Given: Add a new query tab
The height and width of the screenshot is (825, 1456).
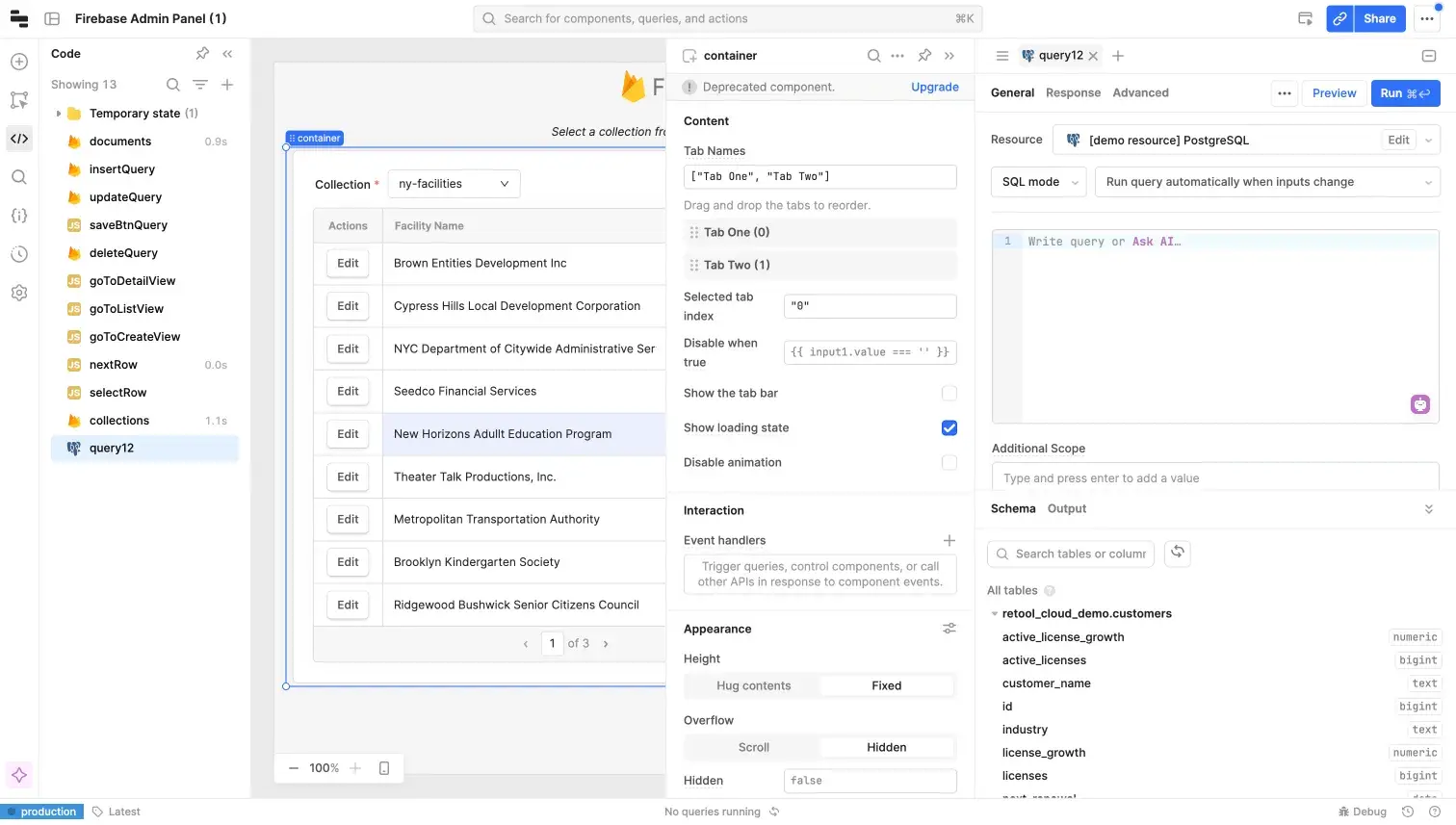Looking at the screenshot, I should (x=1118, y=56).
